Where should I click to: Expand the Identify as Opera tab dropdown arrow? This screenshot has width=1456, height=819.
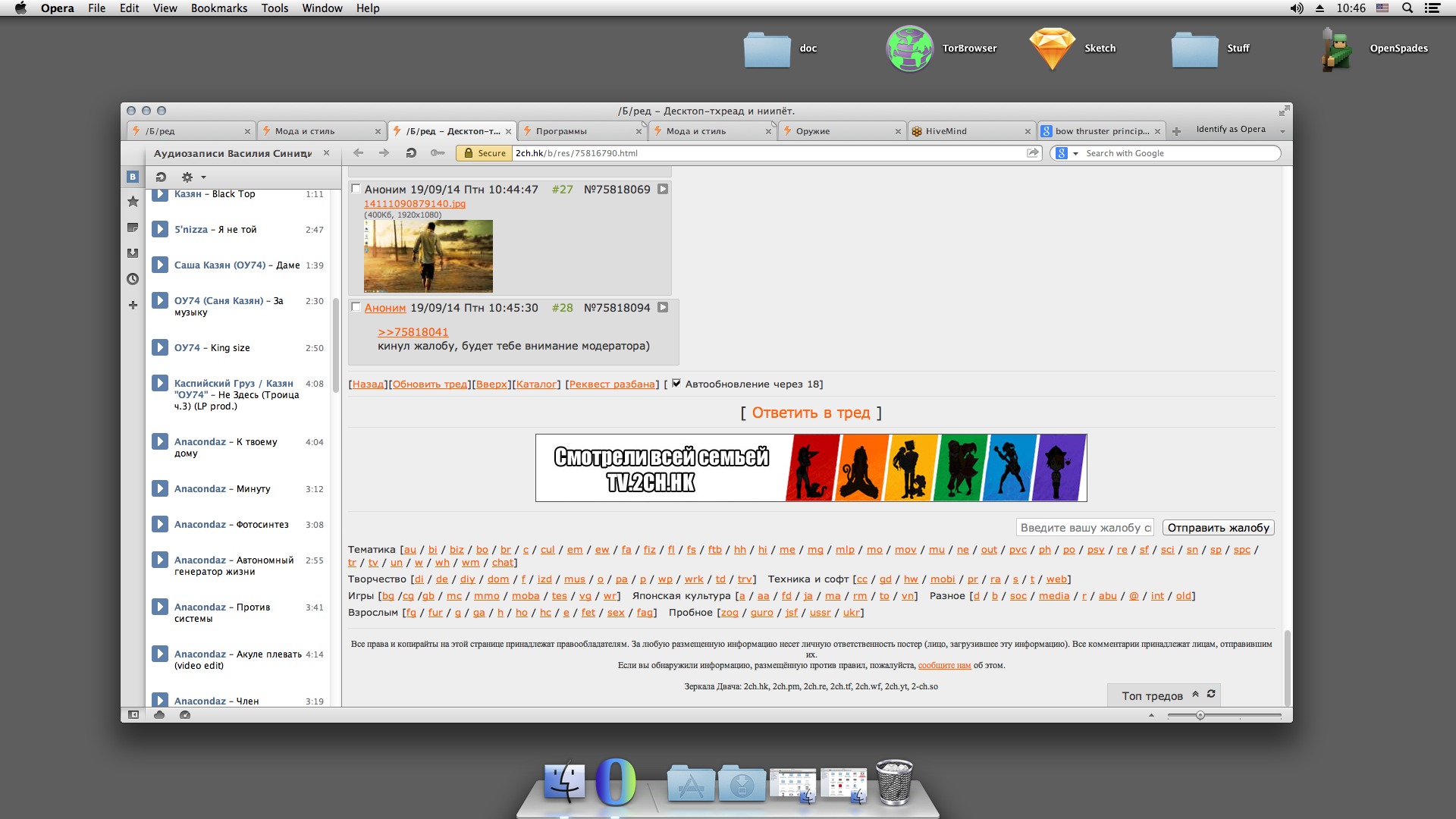point(1282,131)
